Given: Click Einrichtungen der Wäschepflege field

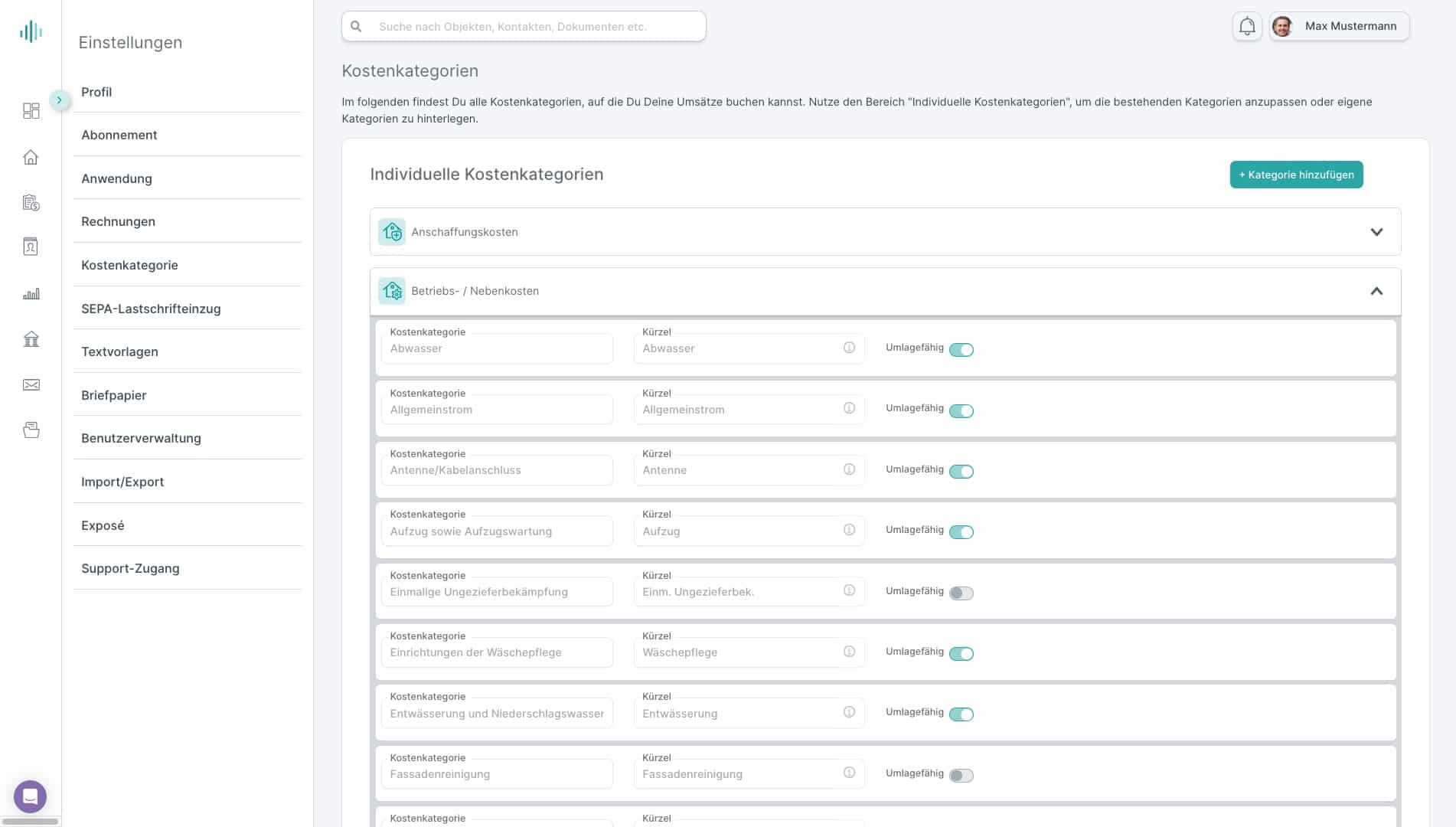Looking at the screenshot, I should (497, 652).
